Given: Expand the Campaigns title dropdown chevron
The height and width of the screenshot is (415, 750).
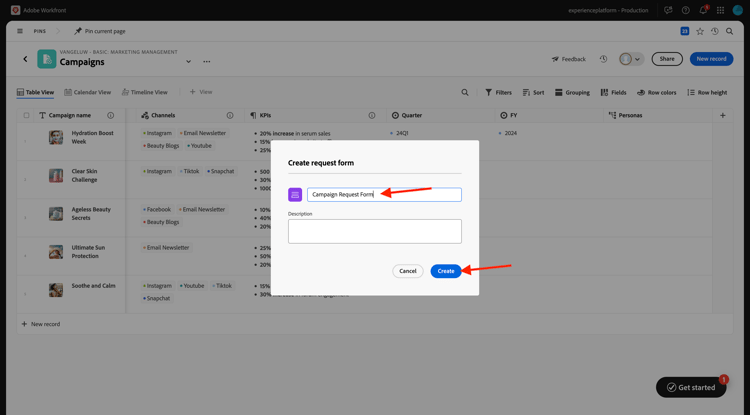Looking at the screenshot, I should coord(188,61).
